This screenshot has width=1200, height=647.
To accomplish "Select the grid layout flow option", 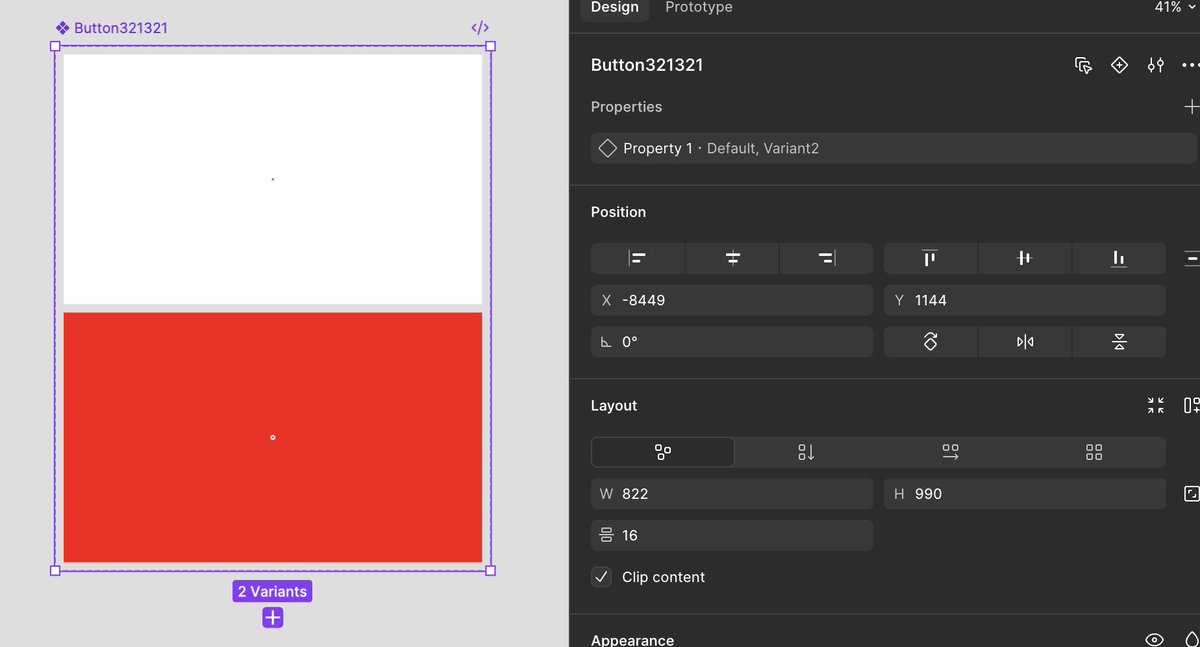I will [1094, 452].
